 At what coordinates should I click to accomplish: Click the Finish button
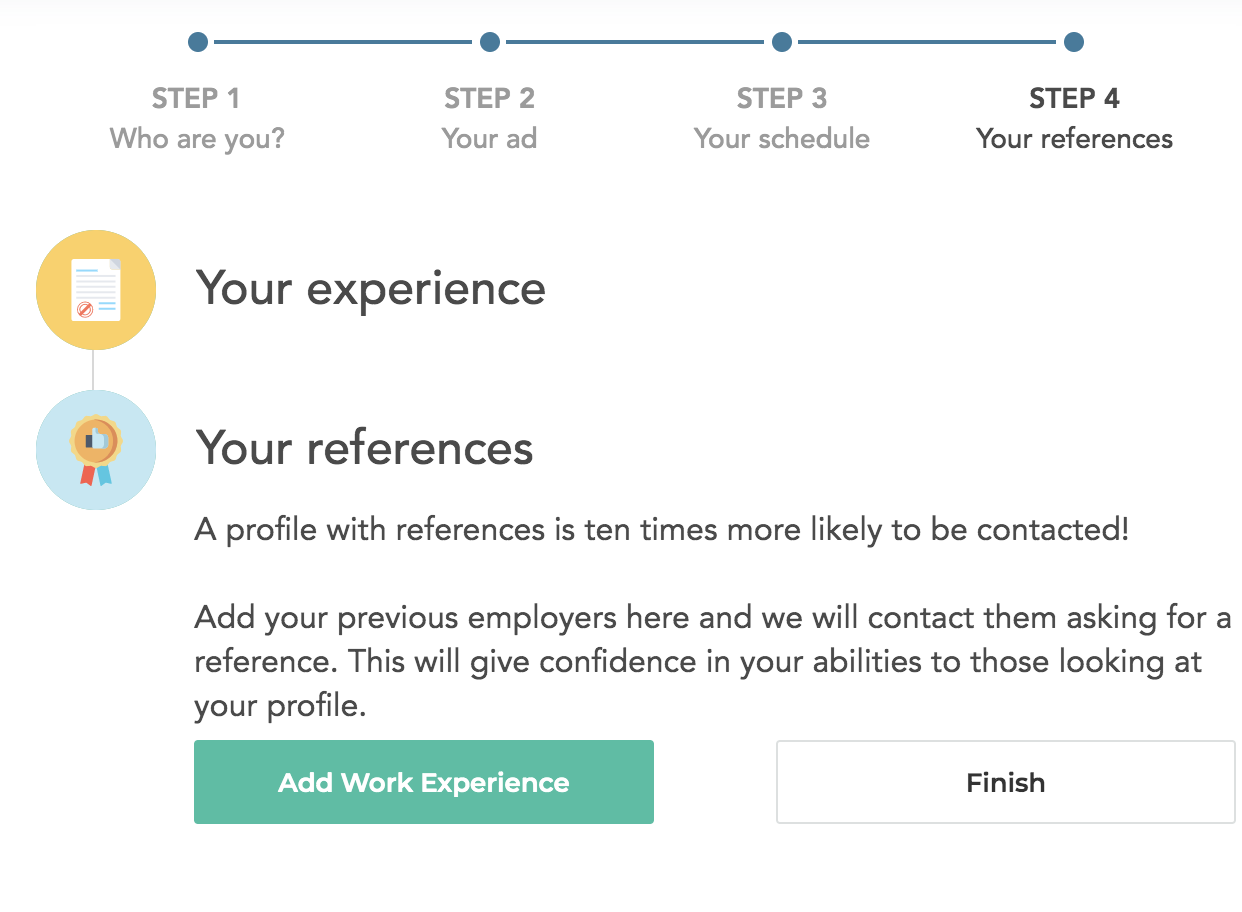coord(1006,782)
